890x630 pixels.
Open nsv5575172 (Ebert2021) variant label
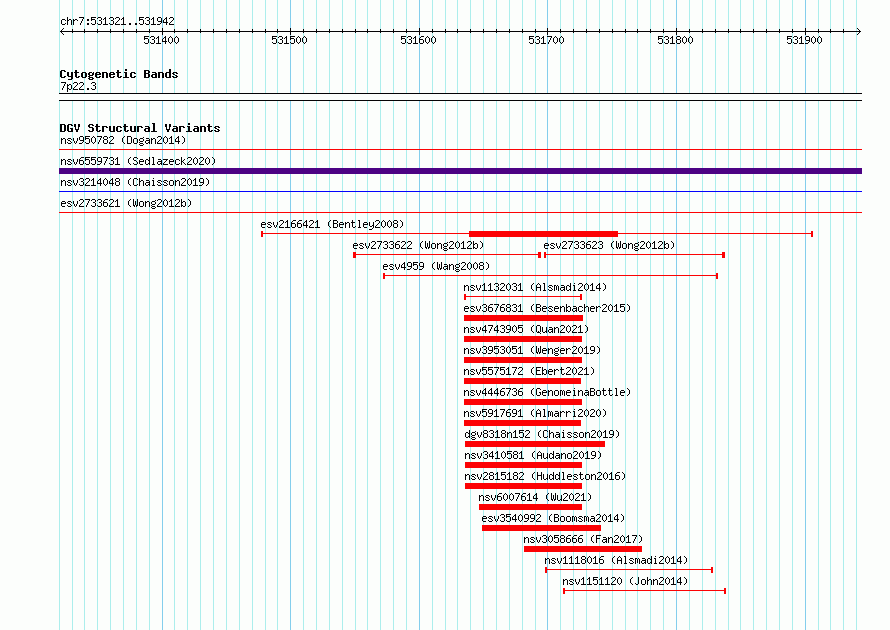click(529, 371)
